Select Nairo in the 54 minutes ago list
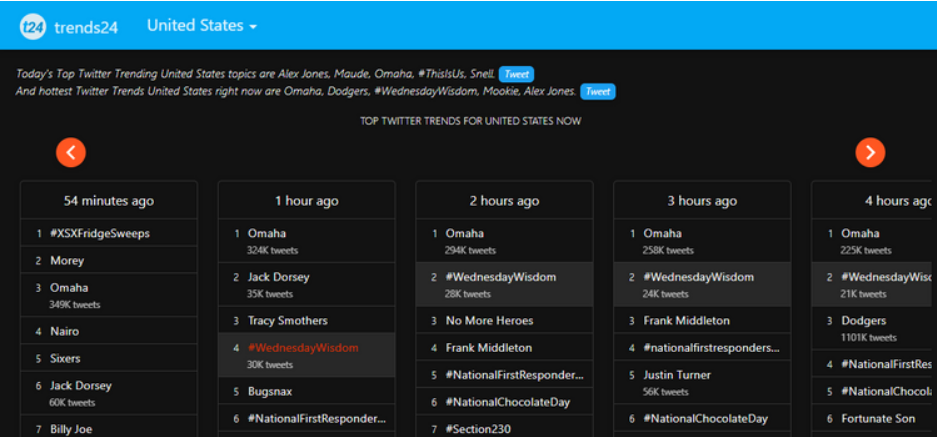 point(64,331)
